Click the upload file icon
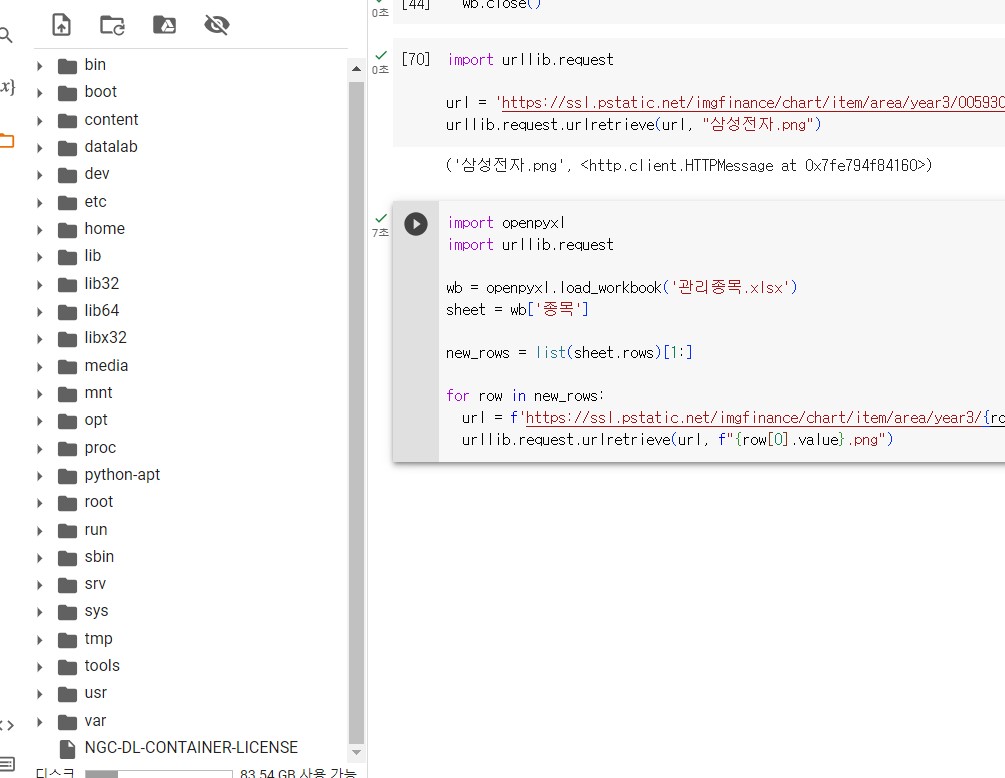The image size is (1005, 778). [62, 25]
